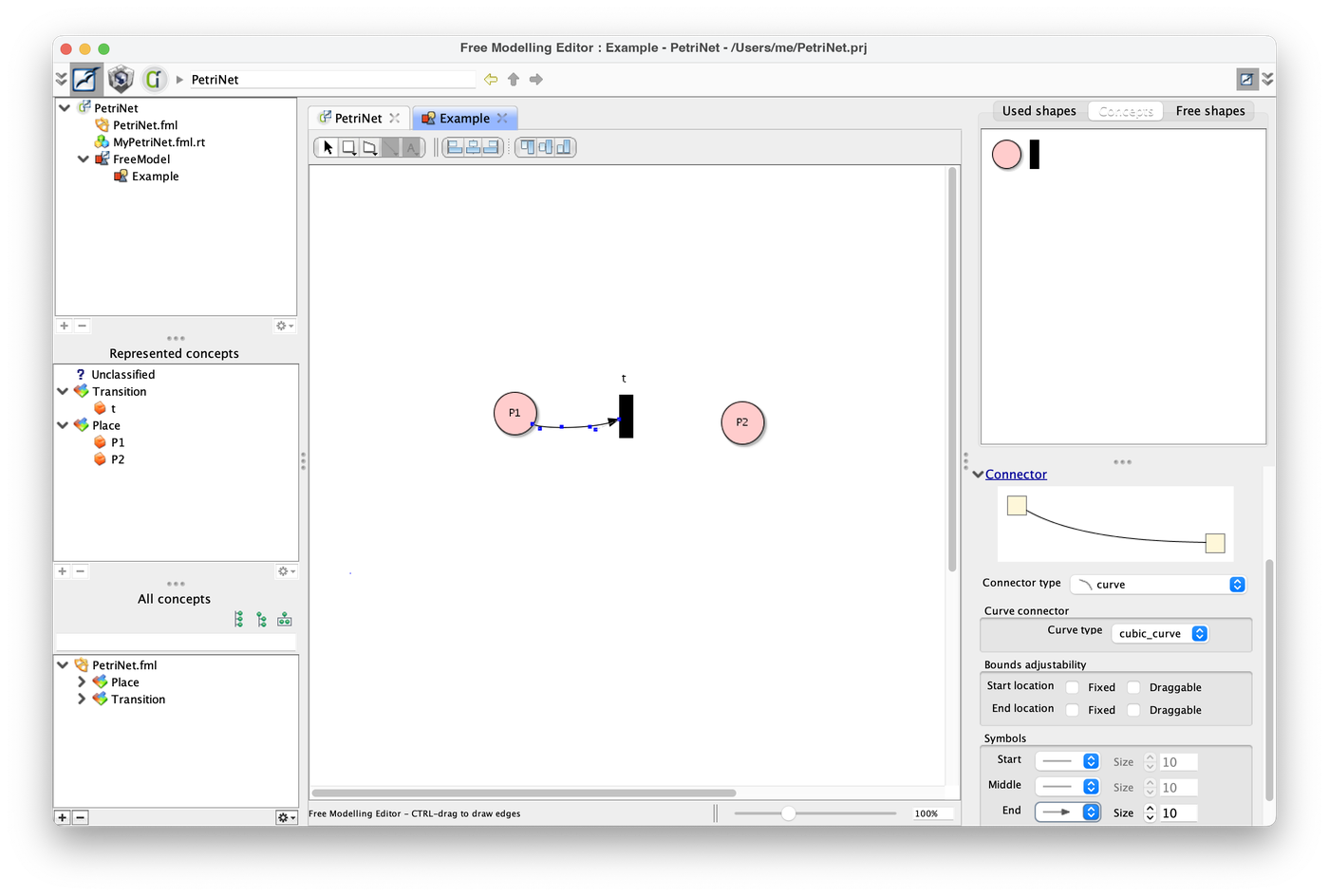Switch to the cube-shaped perspective icon
Viewport: 1329px width, 896px height.
121,79
